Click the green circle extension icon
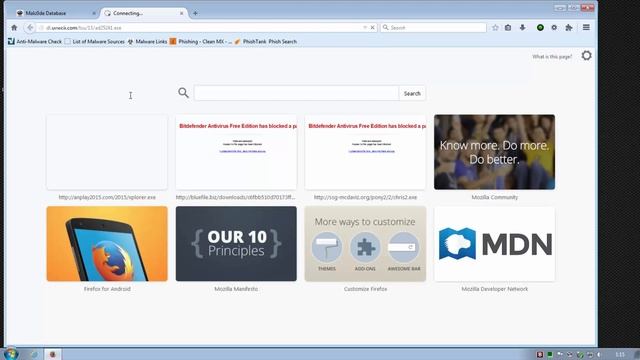 click(x=540, y=28)
